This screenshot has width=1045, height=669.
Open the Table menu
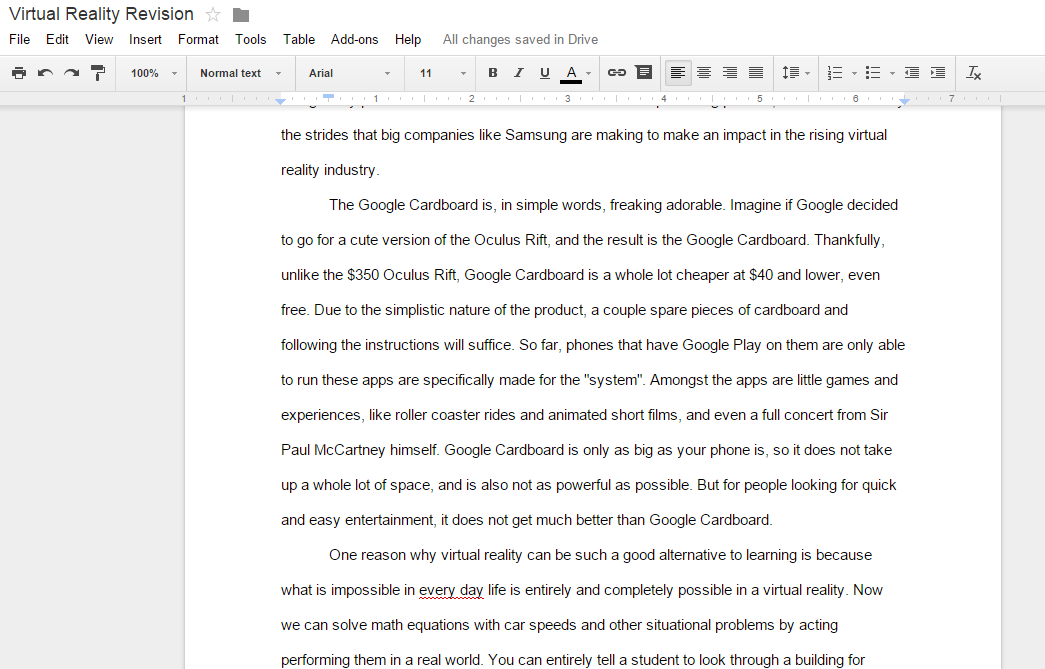tap(299, 39)
